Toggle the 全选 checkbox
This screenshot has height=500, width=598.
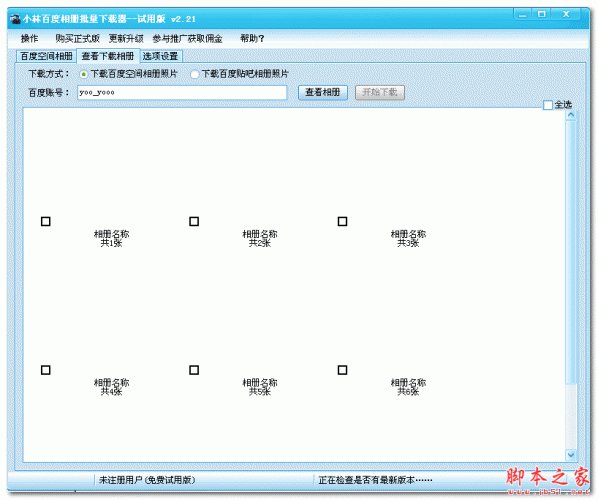(548, 105)
